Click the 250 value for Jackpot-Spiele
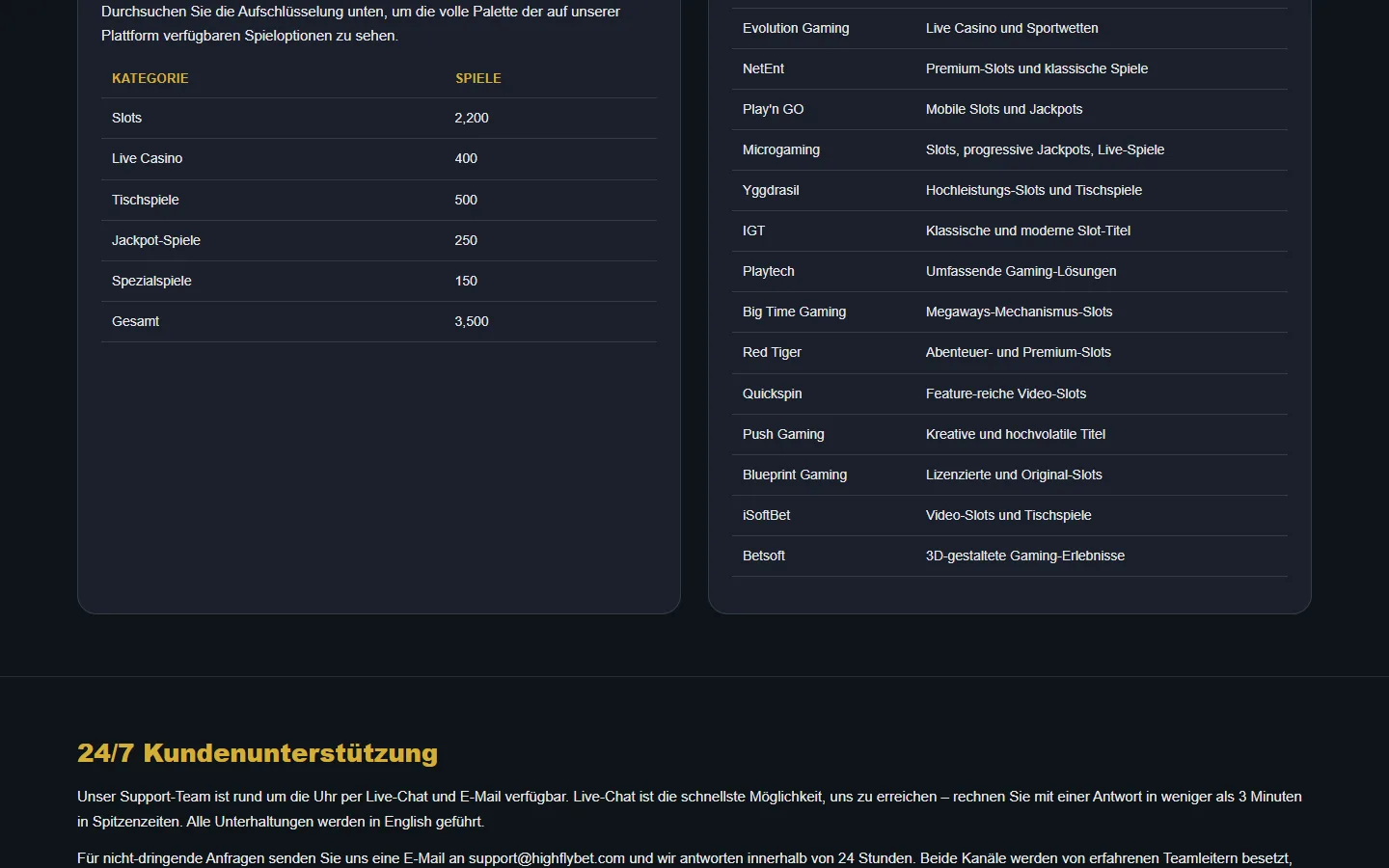This screenshot has height=868, width=1389. (466, 240)
